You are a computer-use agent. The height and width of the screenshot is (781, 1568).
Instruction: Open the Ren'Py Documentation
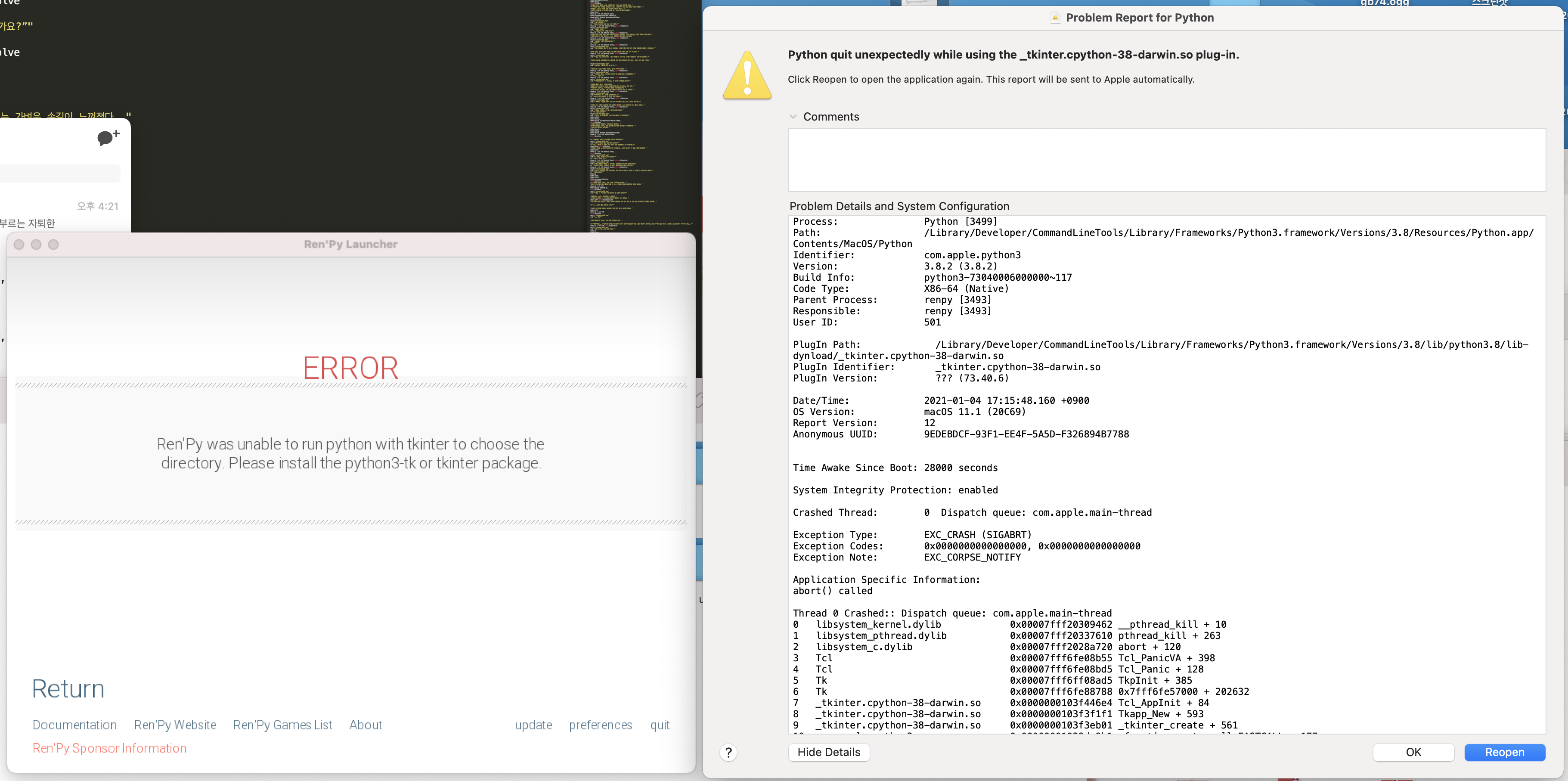pos(74,725)
